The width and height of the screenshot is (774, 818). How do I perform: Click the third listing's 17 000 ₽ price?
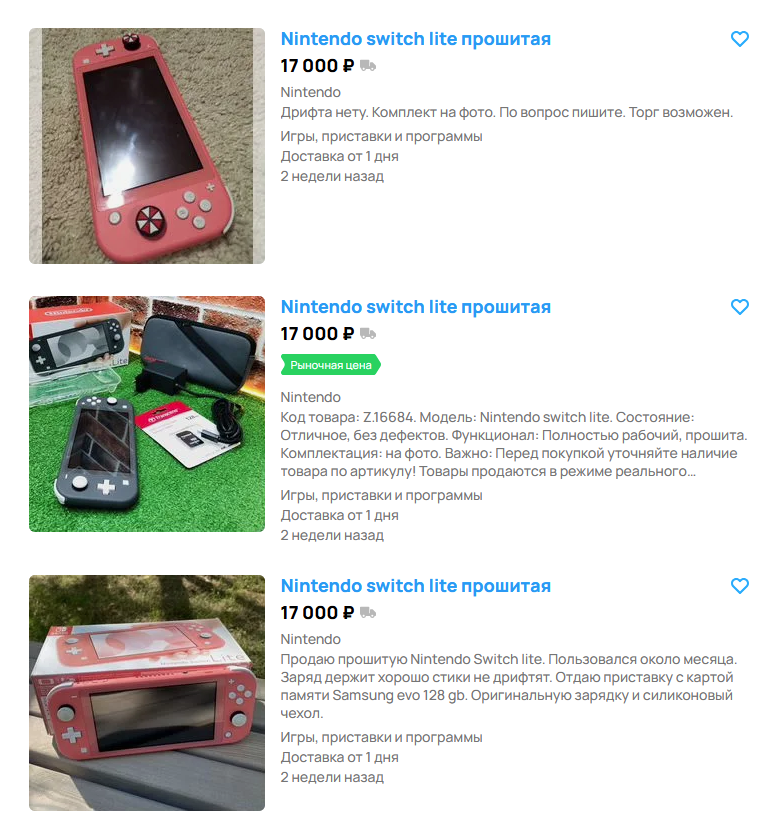(x=317, y=612)
